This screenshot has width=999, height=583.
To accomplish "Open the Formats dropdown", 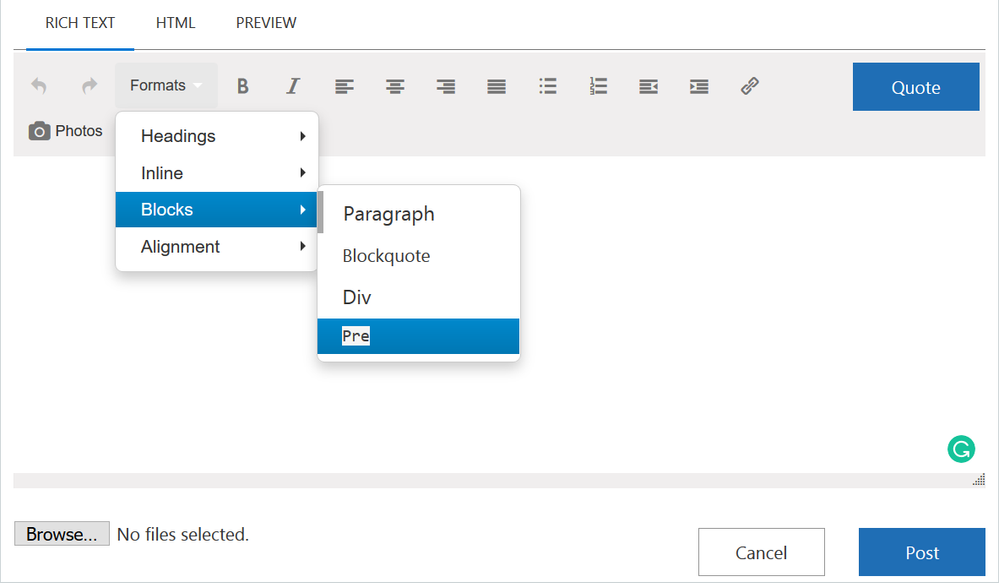I will pos(166,85).
